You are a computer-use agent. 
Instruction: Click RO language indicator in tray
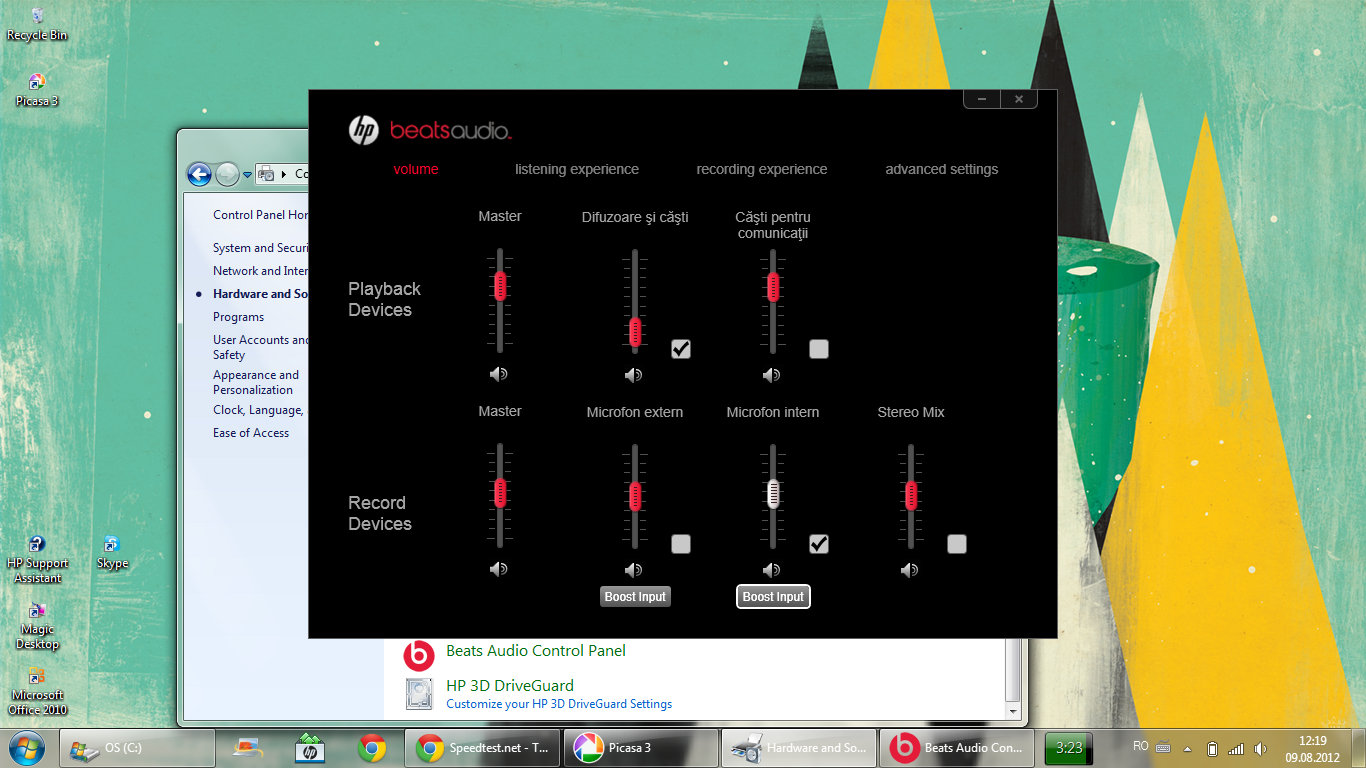point(1141,746)
